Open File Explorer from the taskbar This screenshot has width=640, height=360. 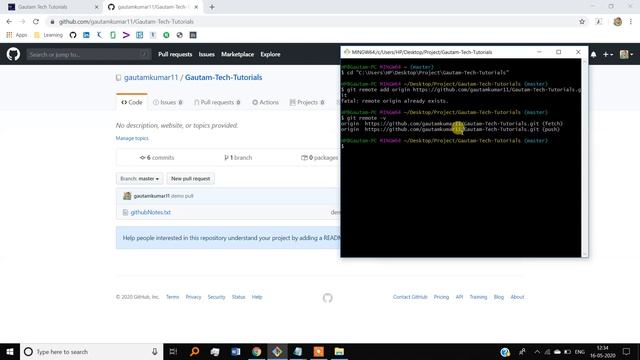pyautogui.click(x=339, y=351)
